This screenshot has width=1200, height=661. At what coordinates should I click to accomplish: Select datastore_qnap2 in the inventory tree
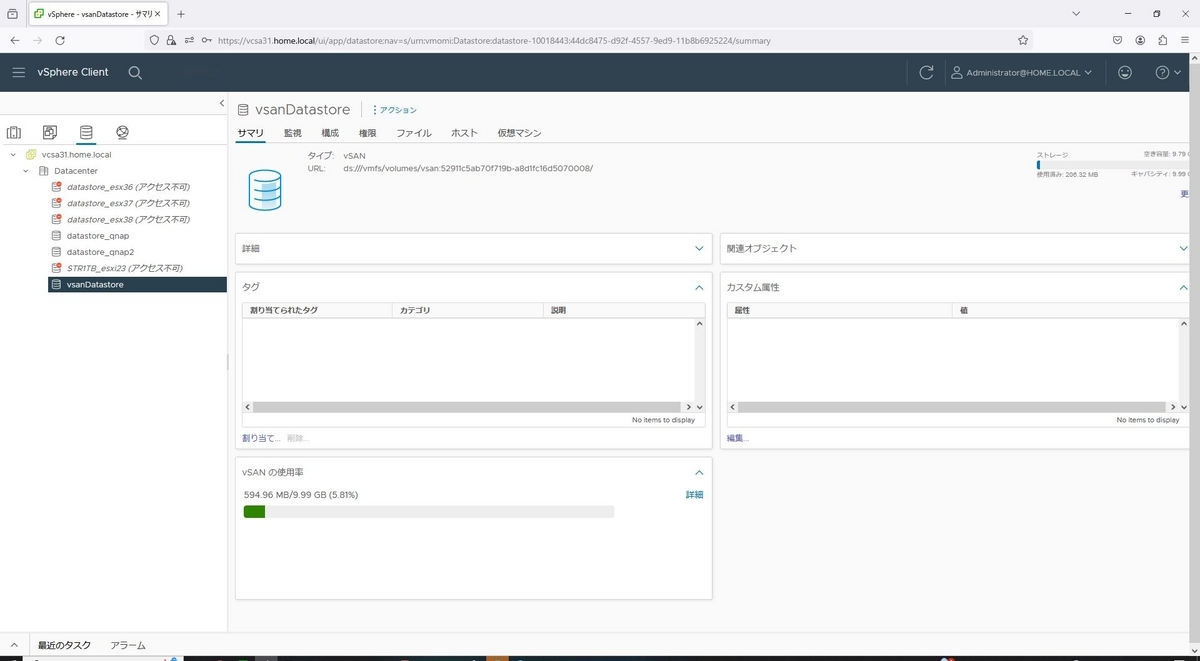[x=100, y=252]
